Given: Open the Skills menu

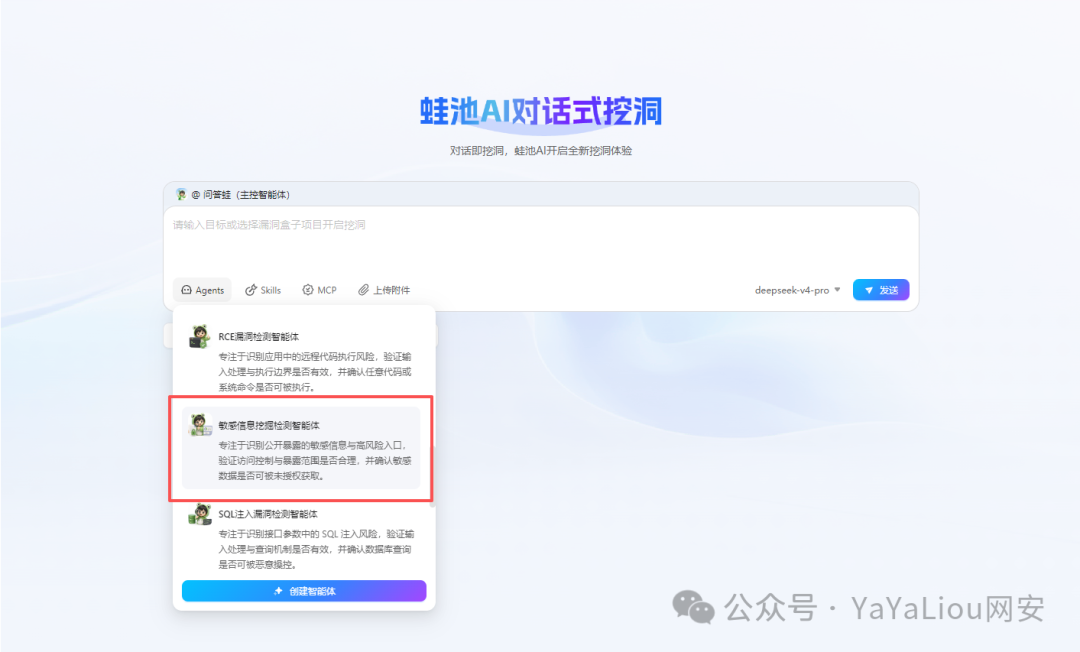Looking at the screenshot, I should pos(263,290).
